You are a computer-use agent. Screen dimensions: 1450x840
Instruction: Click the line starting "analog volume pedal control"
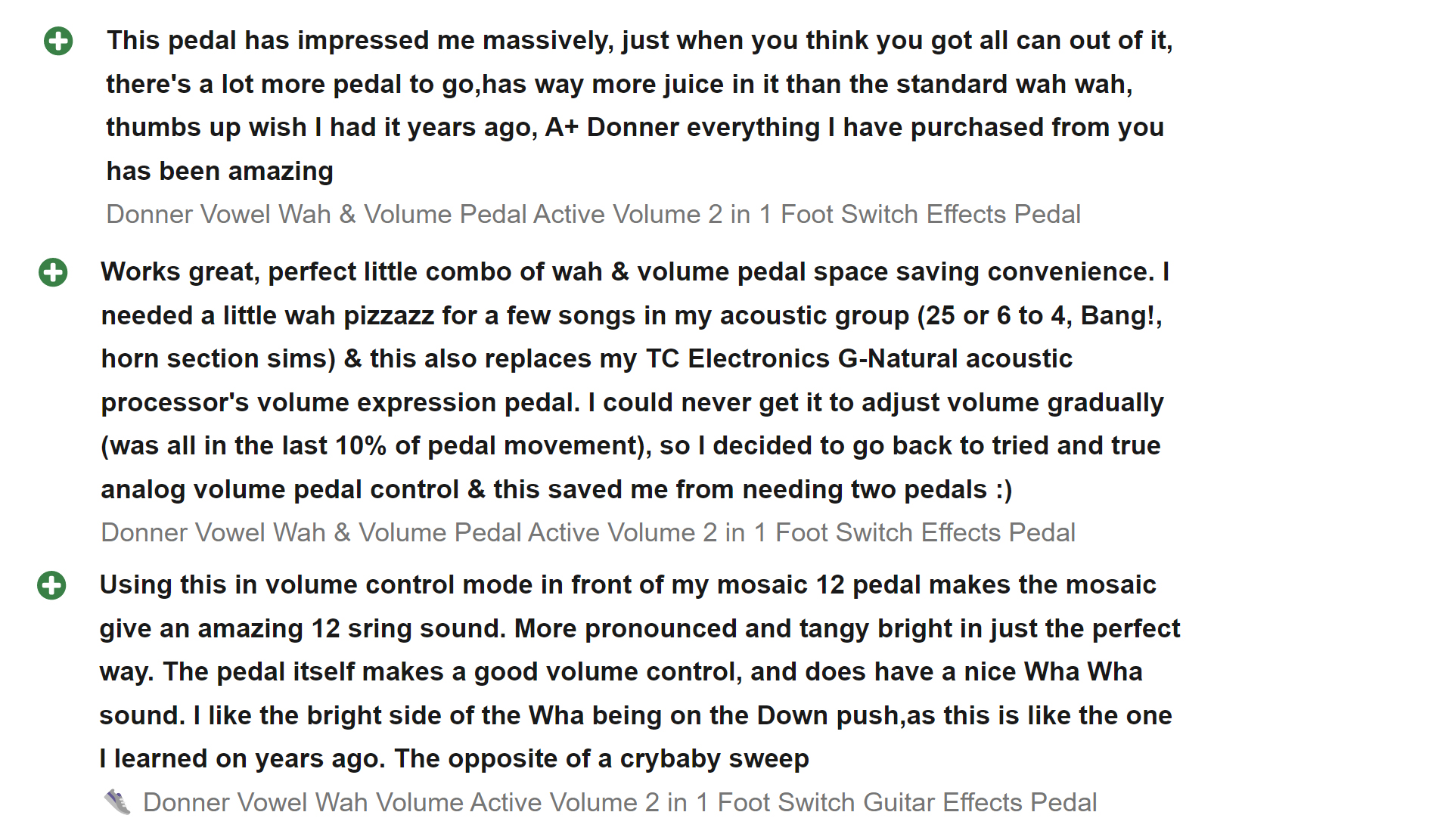pyautogui.click(x=556, y=490)
